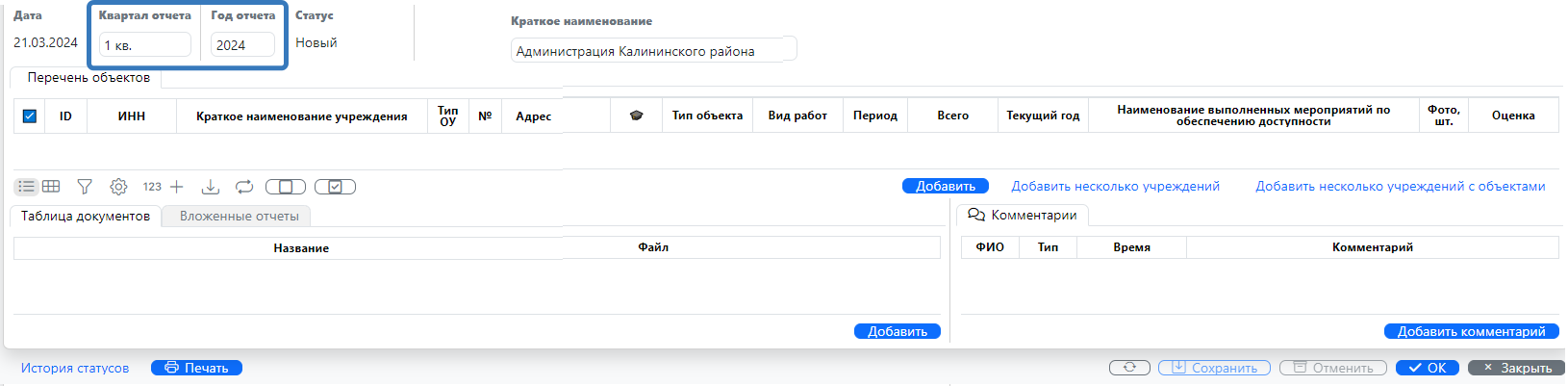The image size is (1568, 386).
Task: Click the graduation cap column icon
Action: point(636,116)
